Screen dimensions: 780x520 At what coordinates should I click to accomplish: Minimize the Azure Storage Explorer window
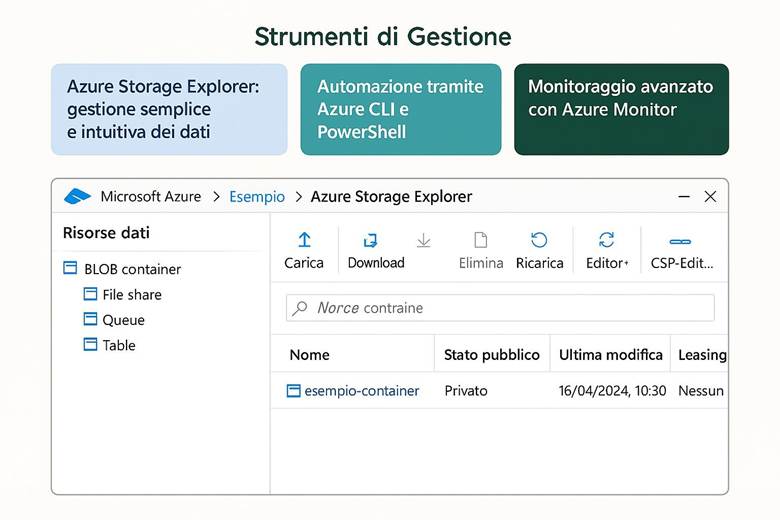(684, 197)
